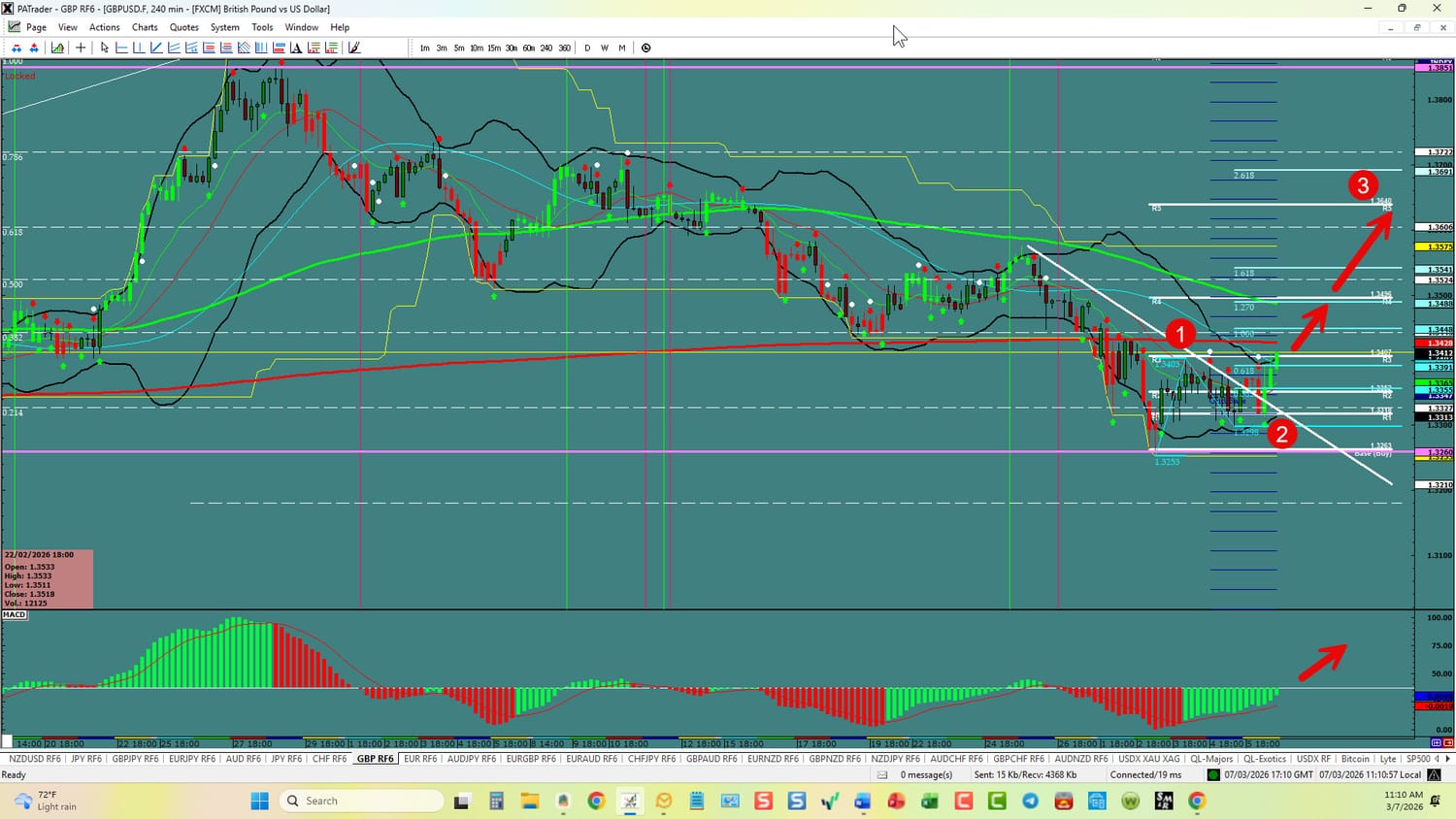The image size is (1456, 819).
Task: Open the Charts menu
Action: click(145, 27)
